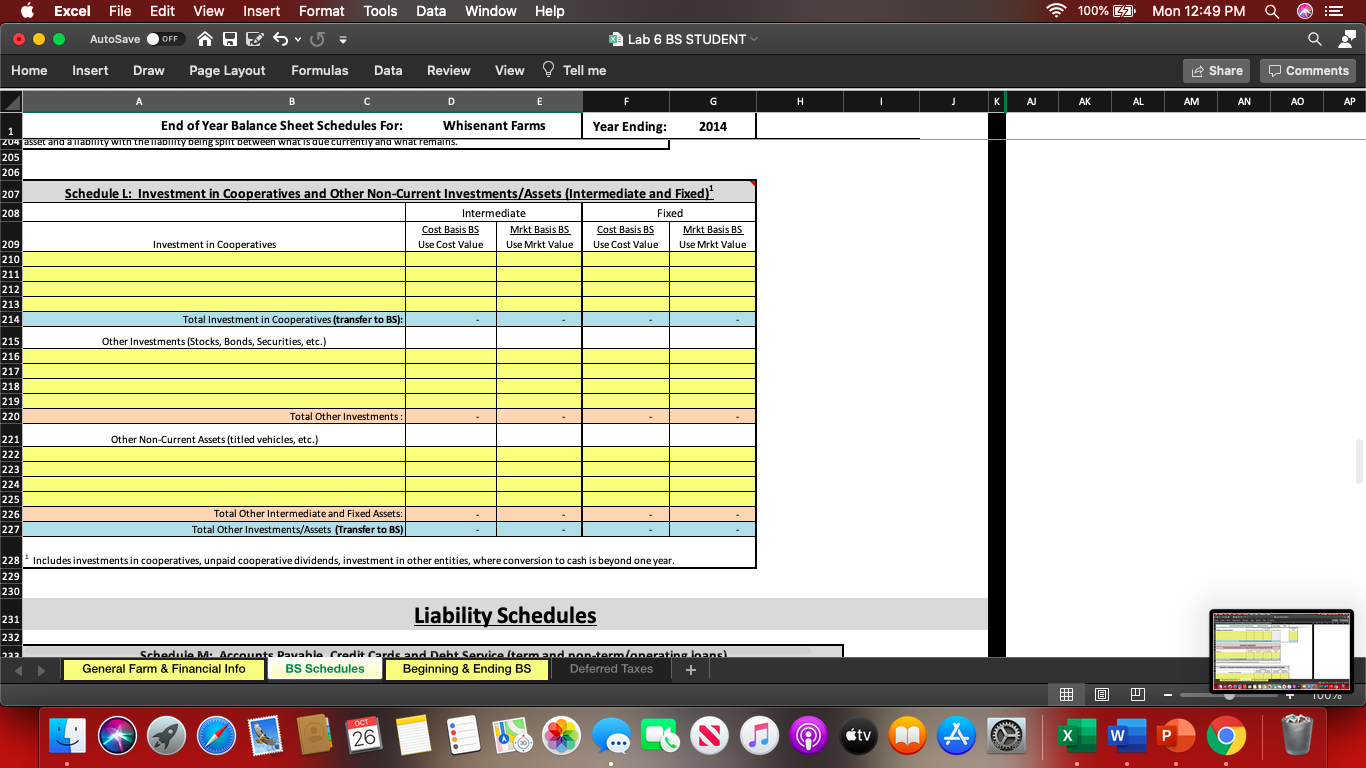
Task: Switch to Page Break Preview in status bar
Action: point(1137,694)
